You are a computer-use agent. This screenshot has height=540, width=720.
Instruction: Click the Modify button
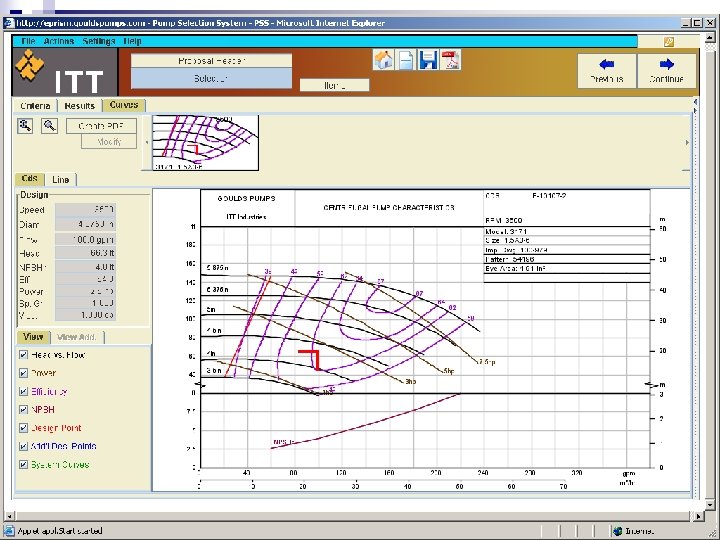(109, 141)
